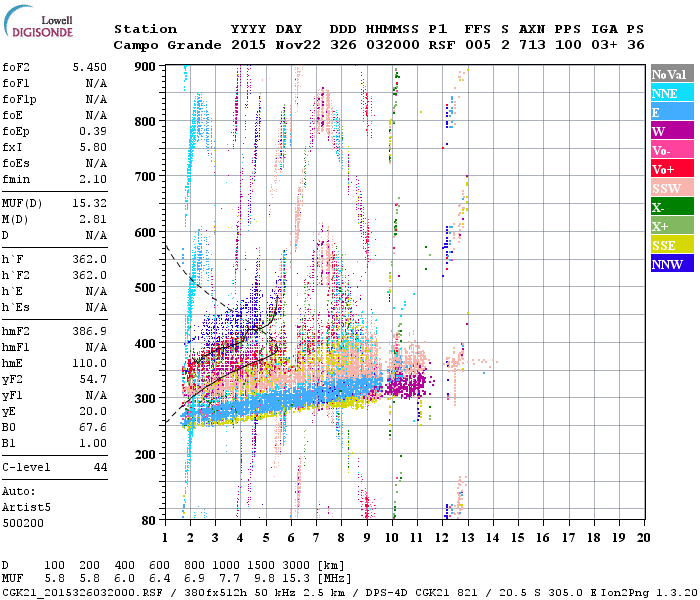Viewport: 700px width, 600px height.
Task: Click the Artist5 auto-scaling label
Action: click(26, 508)
